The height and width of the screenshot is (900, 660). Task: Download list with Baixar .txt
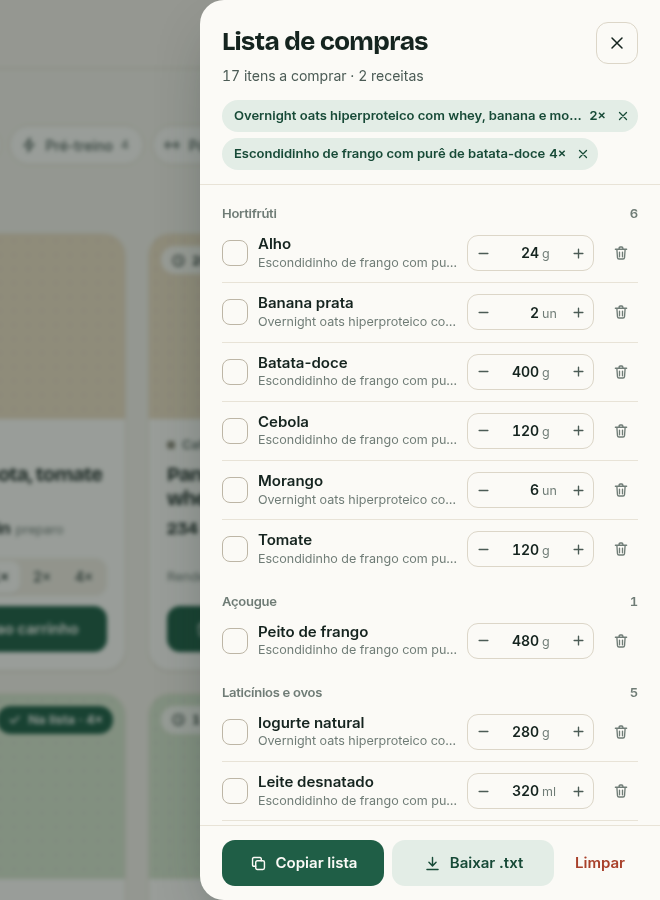[x=473, y=863]
